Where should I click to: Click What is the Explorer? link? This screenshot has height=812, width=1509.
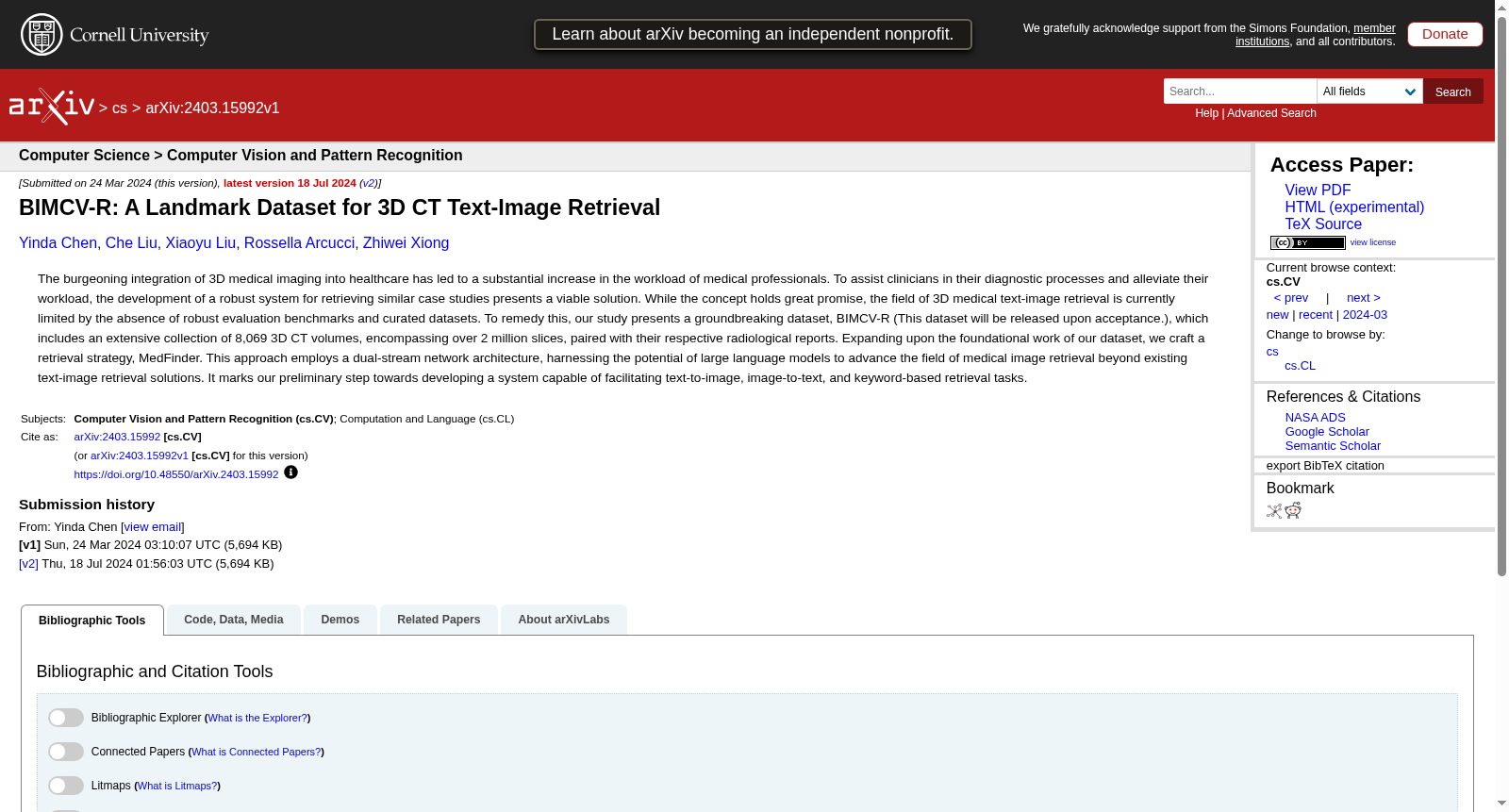(257, 718)
